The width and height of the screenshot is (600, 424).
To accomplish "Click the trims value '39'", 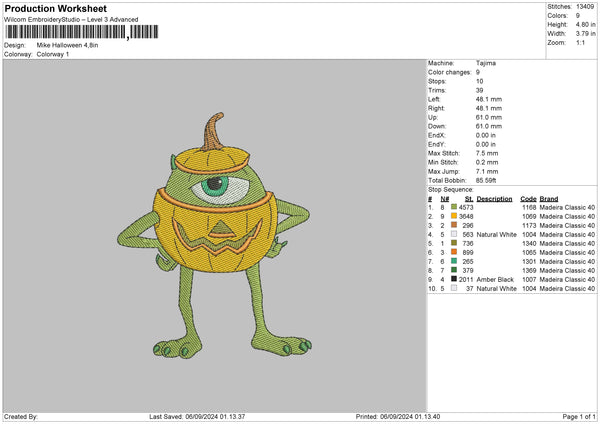I will pos(479,90).
